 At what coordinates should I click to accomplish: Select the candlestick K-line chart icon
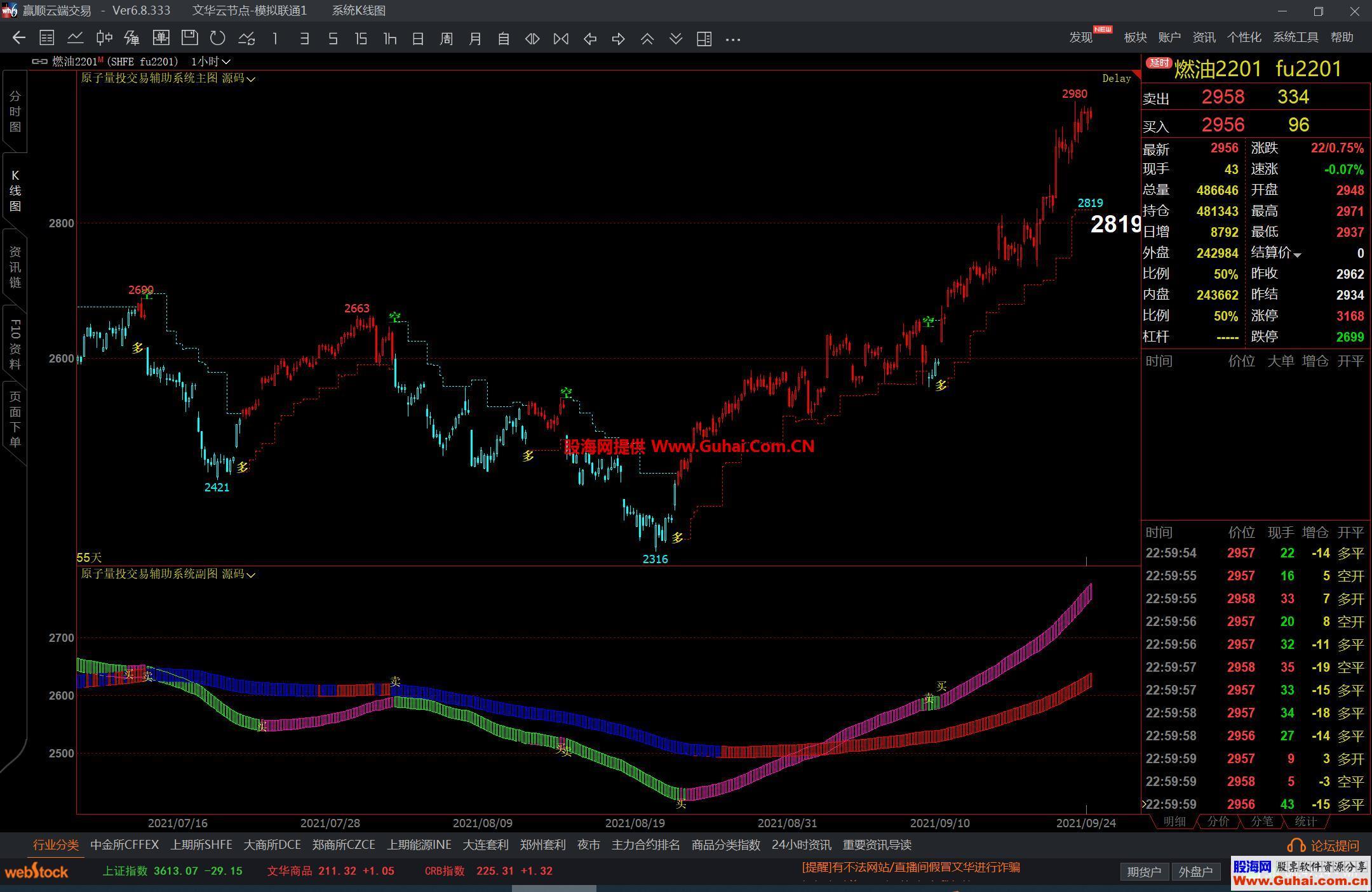[104, 39]
